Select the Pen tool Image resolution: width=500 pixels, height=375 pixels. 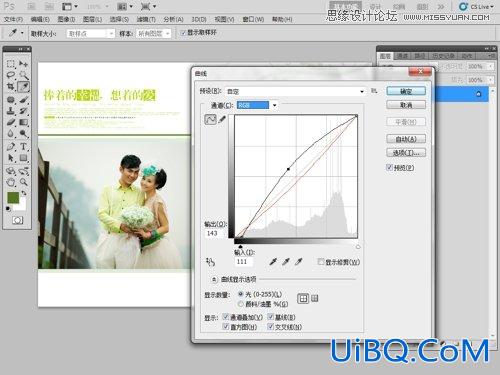tap(11, 146)
